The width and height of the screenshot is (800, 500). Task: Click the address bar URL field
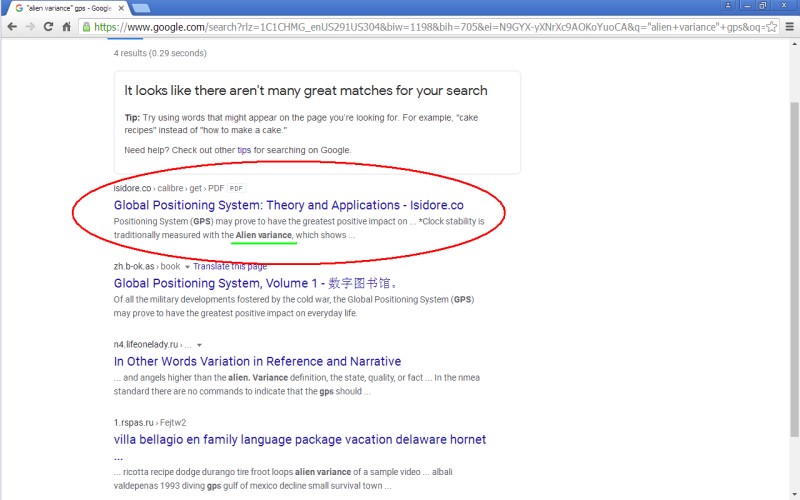point(429,27)
